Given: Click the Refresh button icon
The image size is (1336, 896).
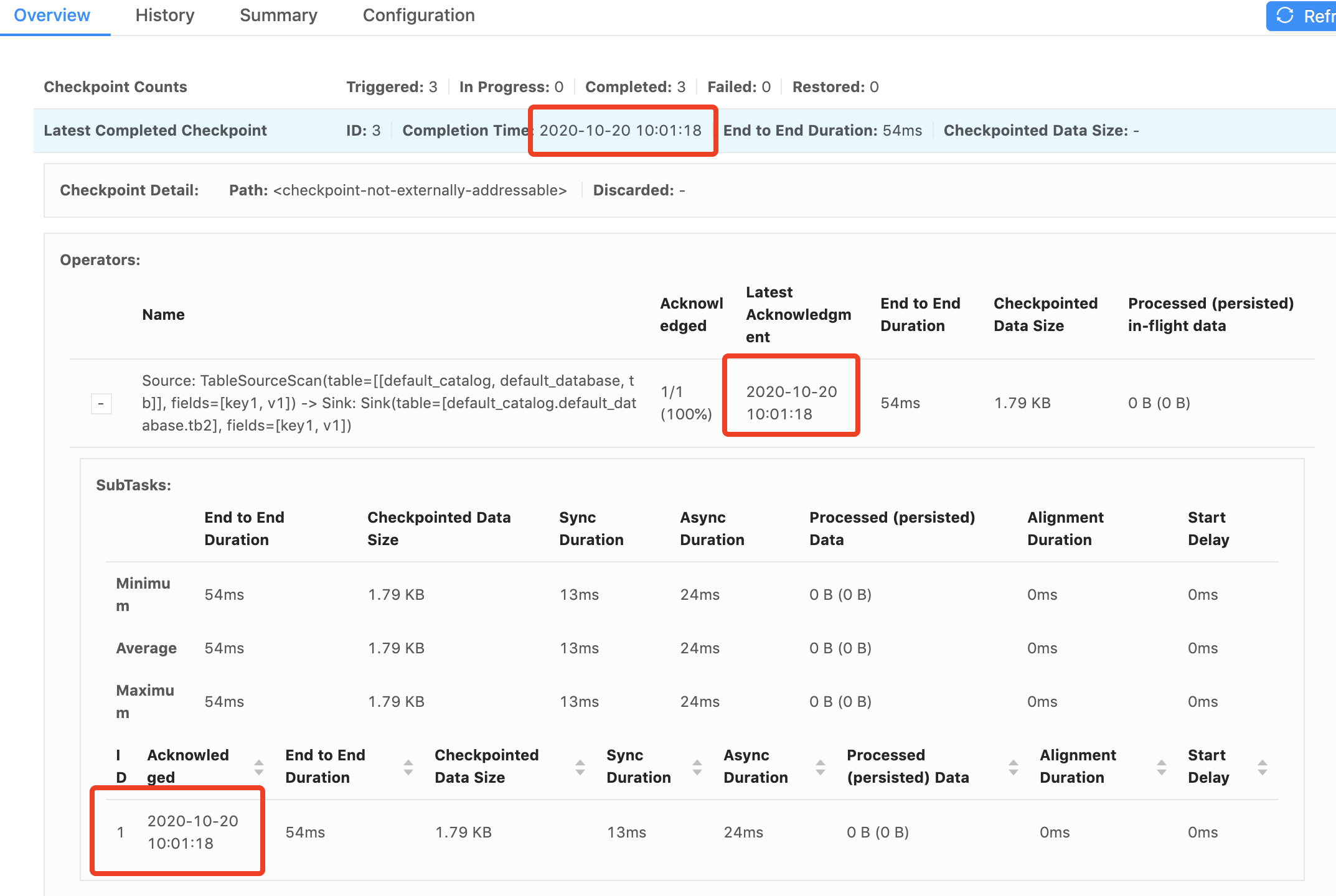Looking at the screenshot, I should [x=1286, y=16].
